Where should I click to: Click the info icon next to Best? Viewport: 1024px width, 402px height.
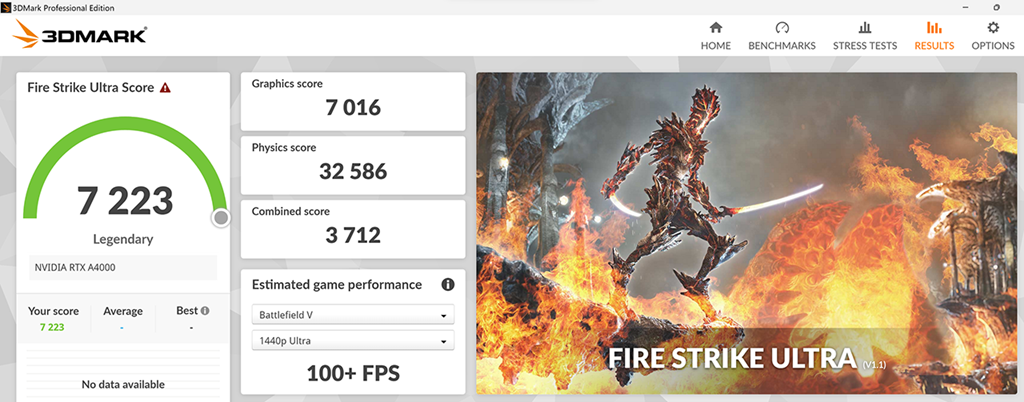pos(205,311)
